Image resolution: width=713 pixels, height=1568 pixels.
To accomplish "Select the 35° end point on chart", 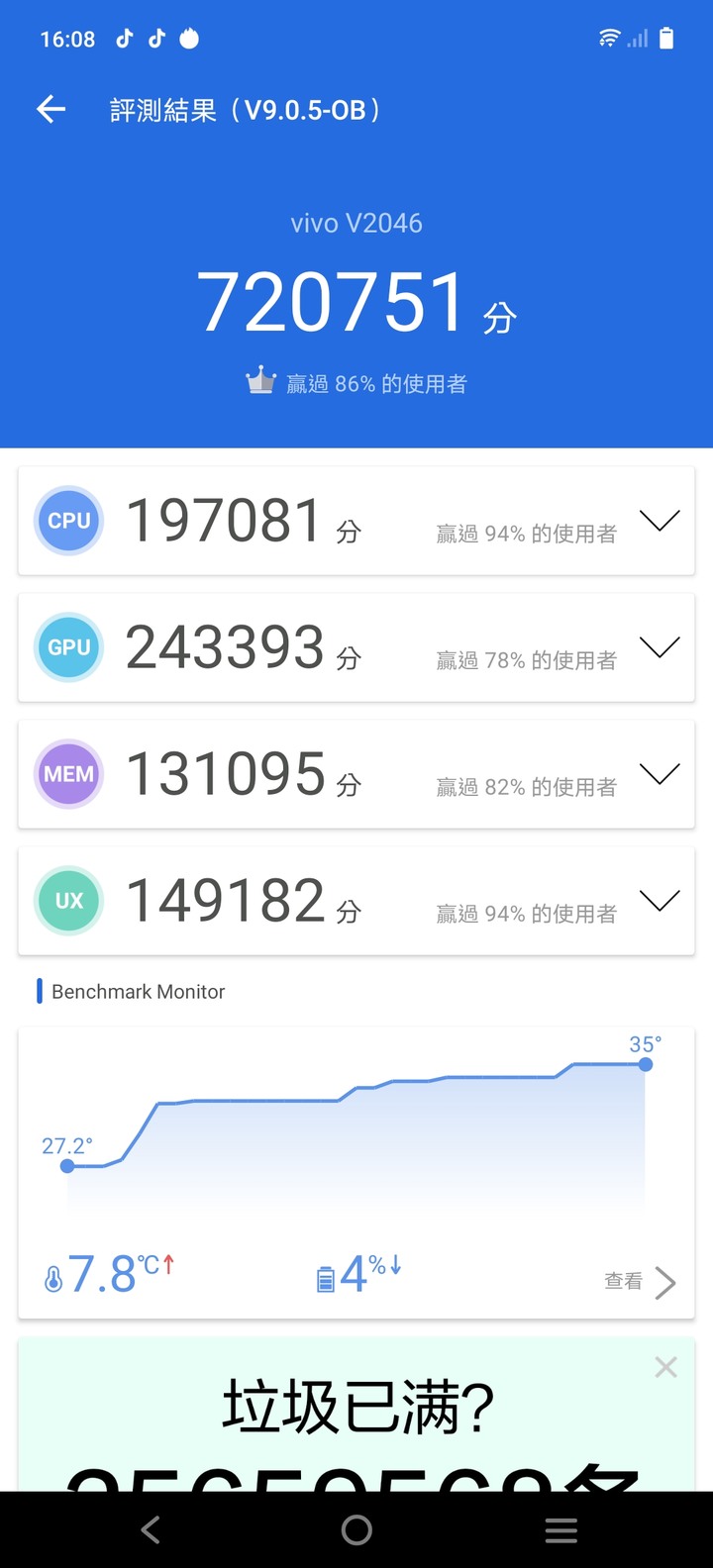I will [x=646, y=1064].
